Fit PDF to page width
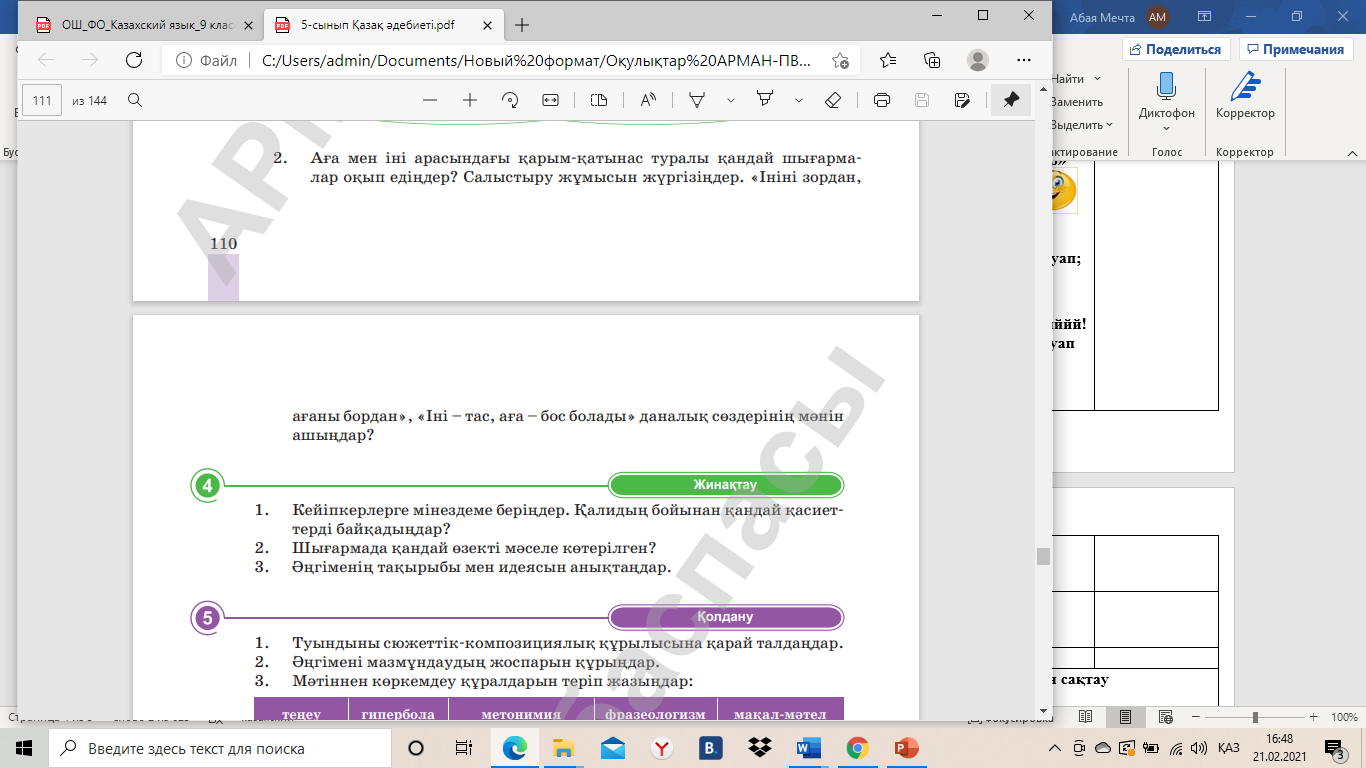The image size is (1366, 768). tap(550, 100)
